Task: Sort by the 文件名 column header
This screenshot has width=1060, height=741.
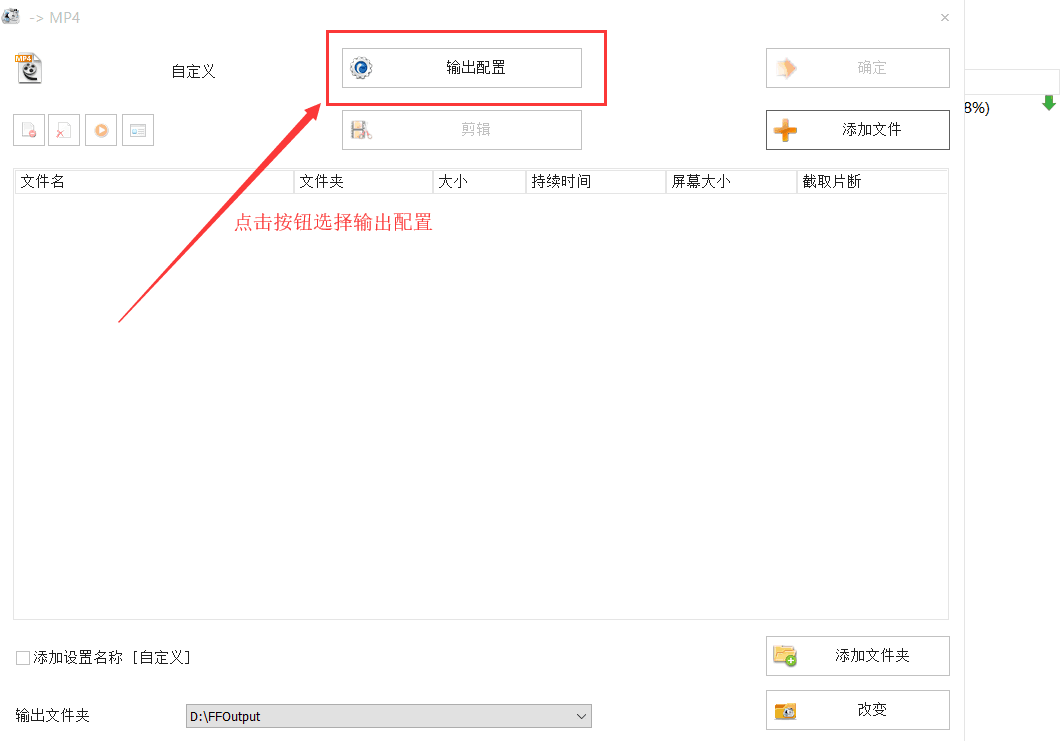Action: pyautogui.click(x=153, y=181)
